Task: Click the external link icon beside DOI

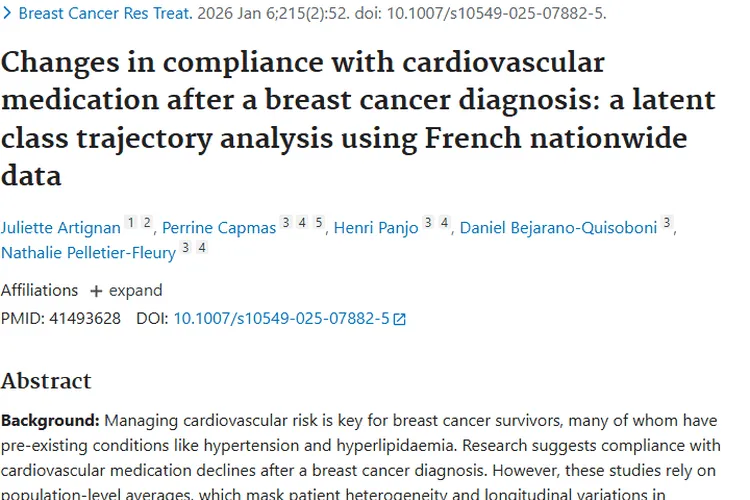Action: 400,320
